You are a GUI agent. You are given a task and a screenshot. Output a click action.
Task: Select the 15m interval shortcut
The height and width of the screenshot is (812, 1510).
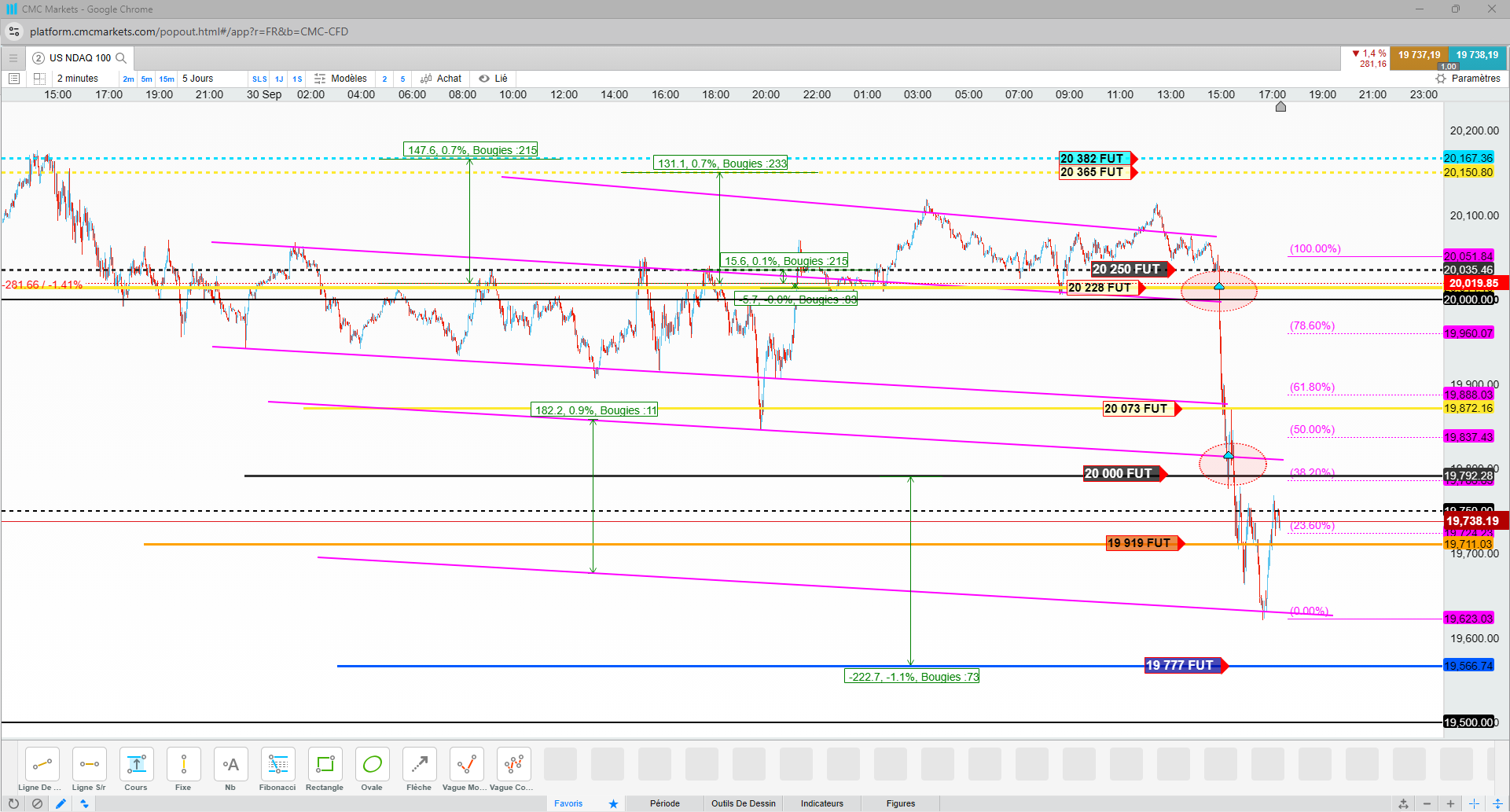pyautogui.click(x=167, y=79)
